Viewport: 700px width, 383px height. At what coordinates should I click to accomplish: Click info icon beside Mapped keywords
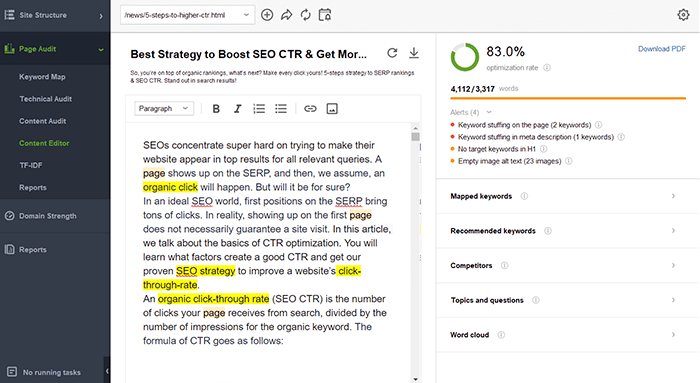coord(524,196)
